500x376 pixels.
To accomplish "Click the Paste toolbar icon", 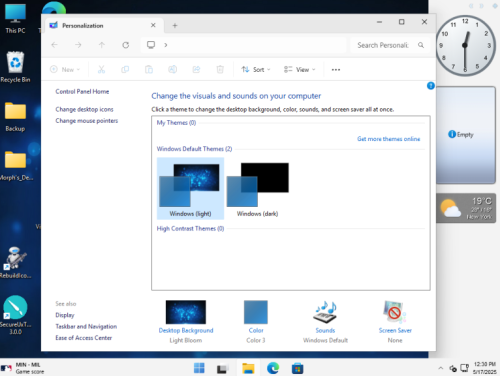I will 149,69.
